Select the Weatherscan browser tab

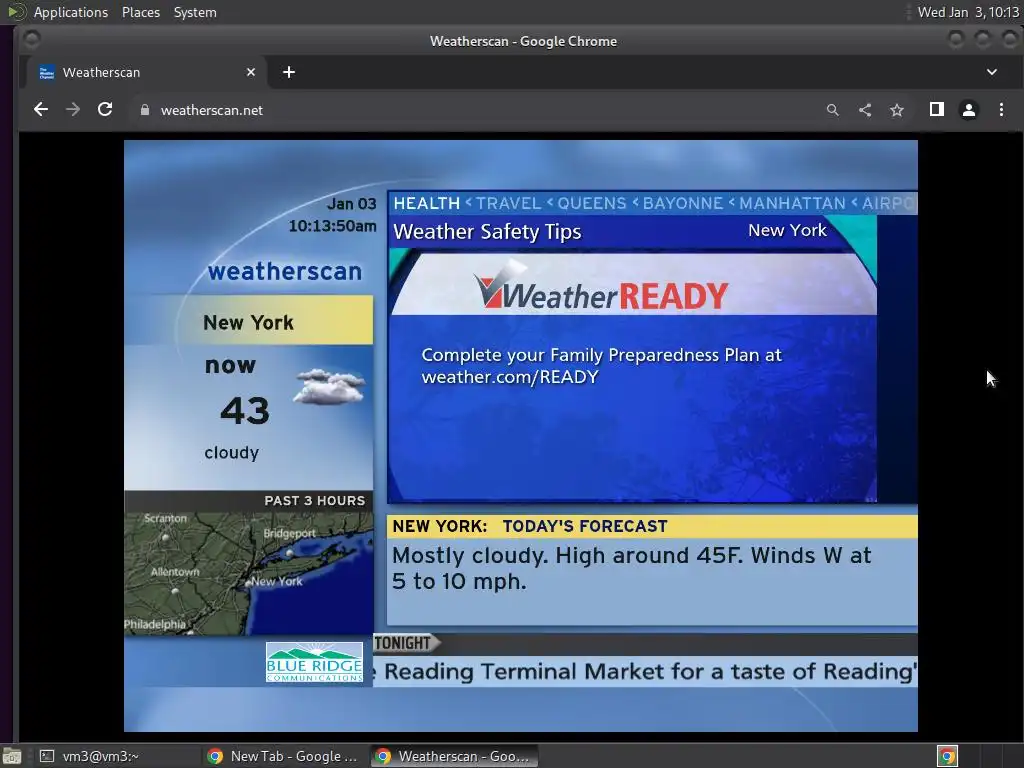(x=147, y=72)
